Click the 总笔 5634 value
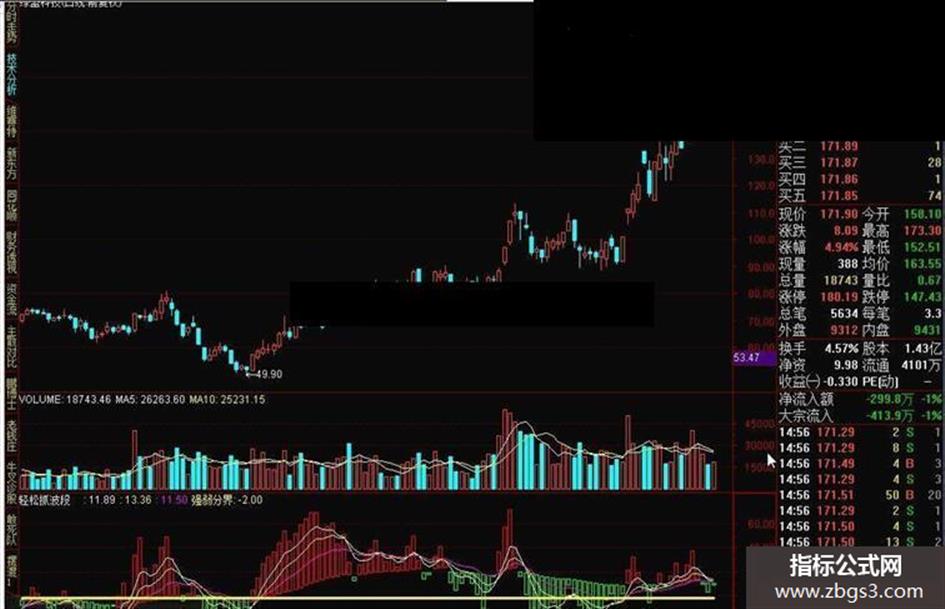The height and width of the screenshot is (609, 945). [844, 314]
